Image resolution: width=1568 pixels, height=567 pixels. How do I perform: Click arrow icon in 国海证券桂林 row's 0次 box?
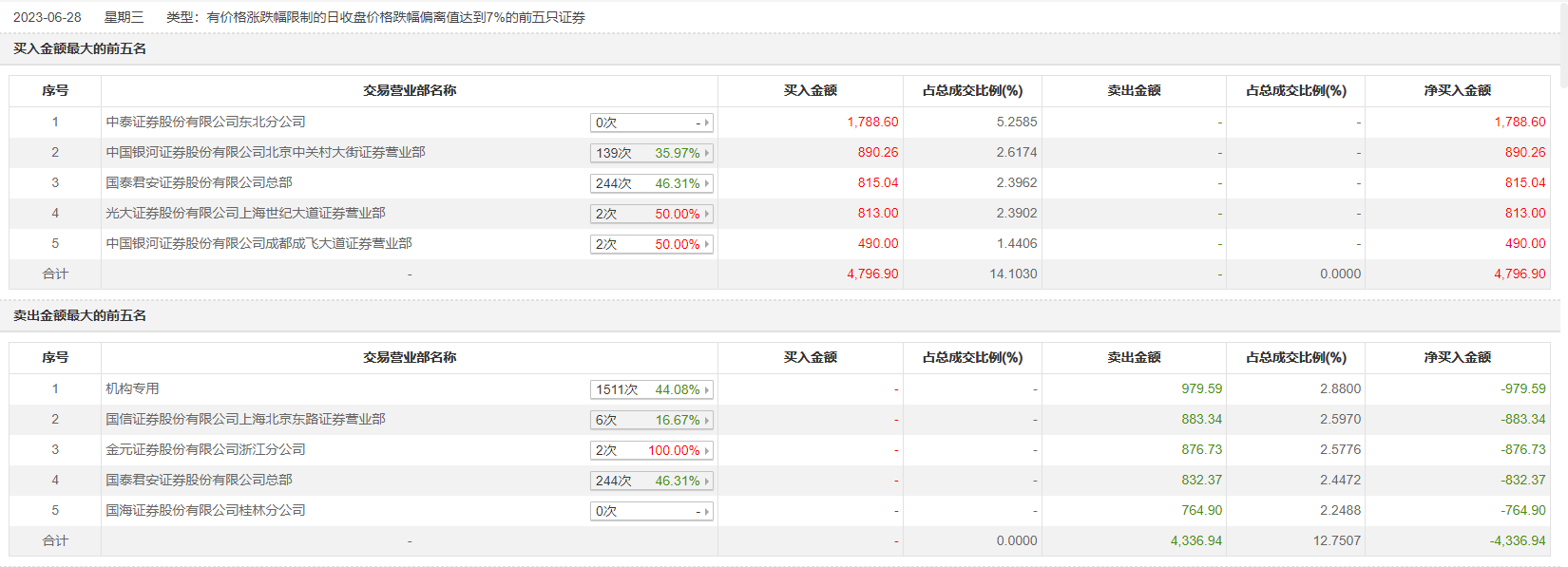707,511
